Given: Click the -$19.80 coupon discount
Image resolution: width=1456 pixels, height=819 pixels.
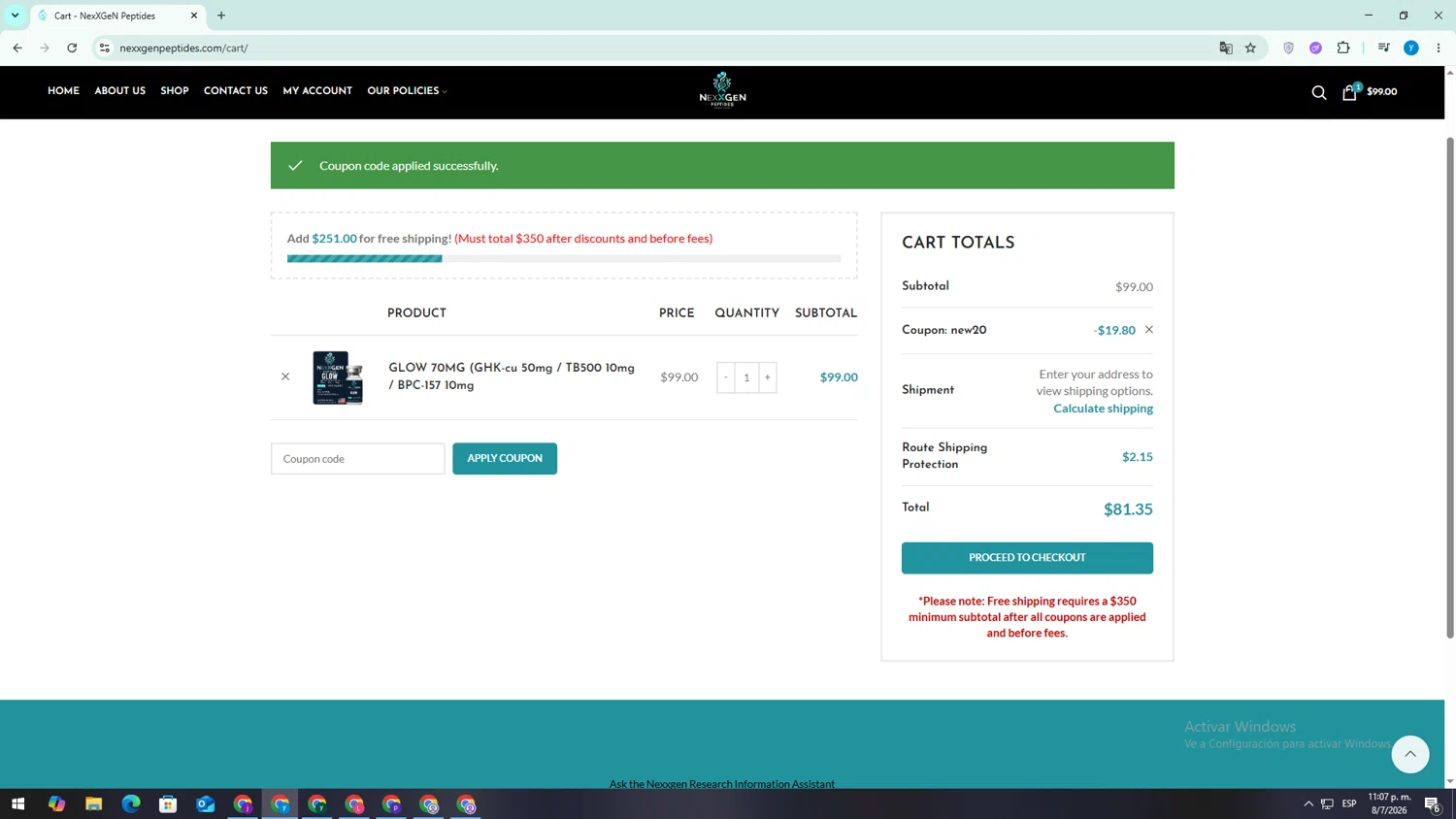Looking at the screenshot, I should click(x=1114, y=330).
